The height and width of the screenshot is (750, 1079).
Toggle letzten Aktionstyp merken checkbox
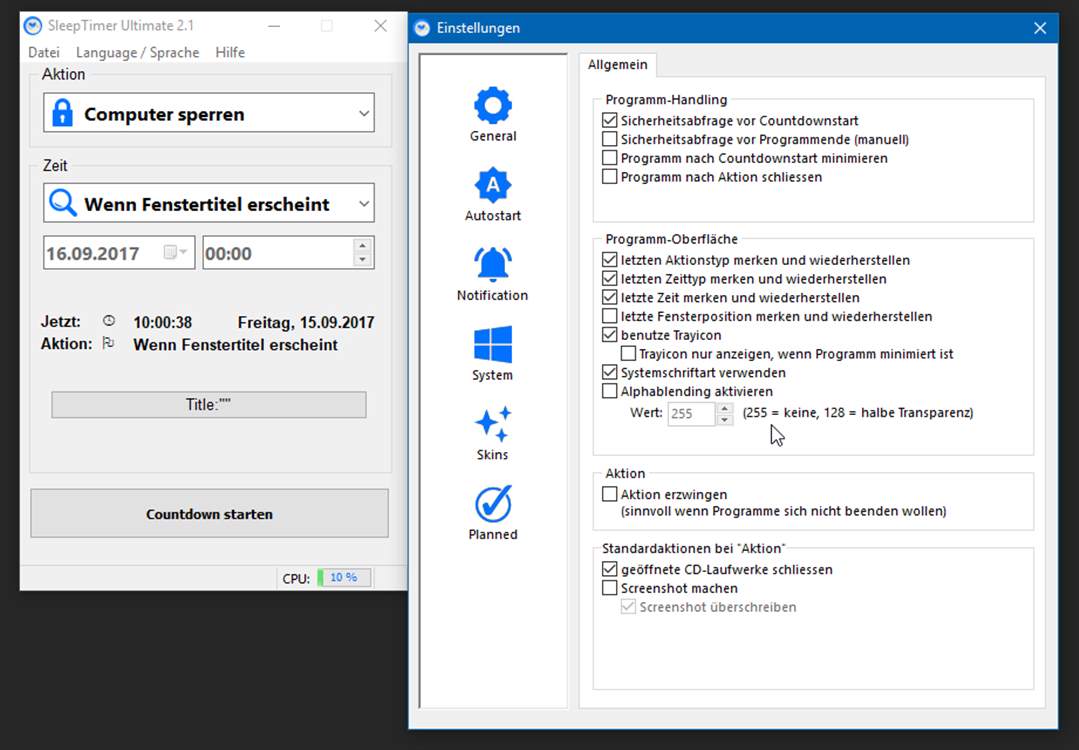[x=609, y=259]
